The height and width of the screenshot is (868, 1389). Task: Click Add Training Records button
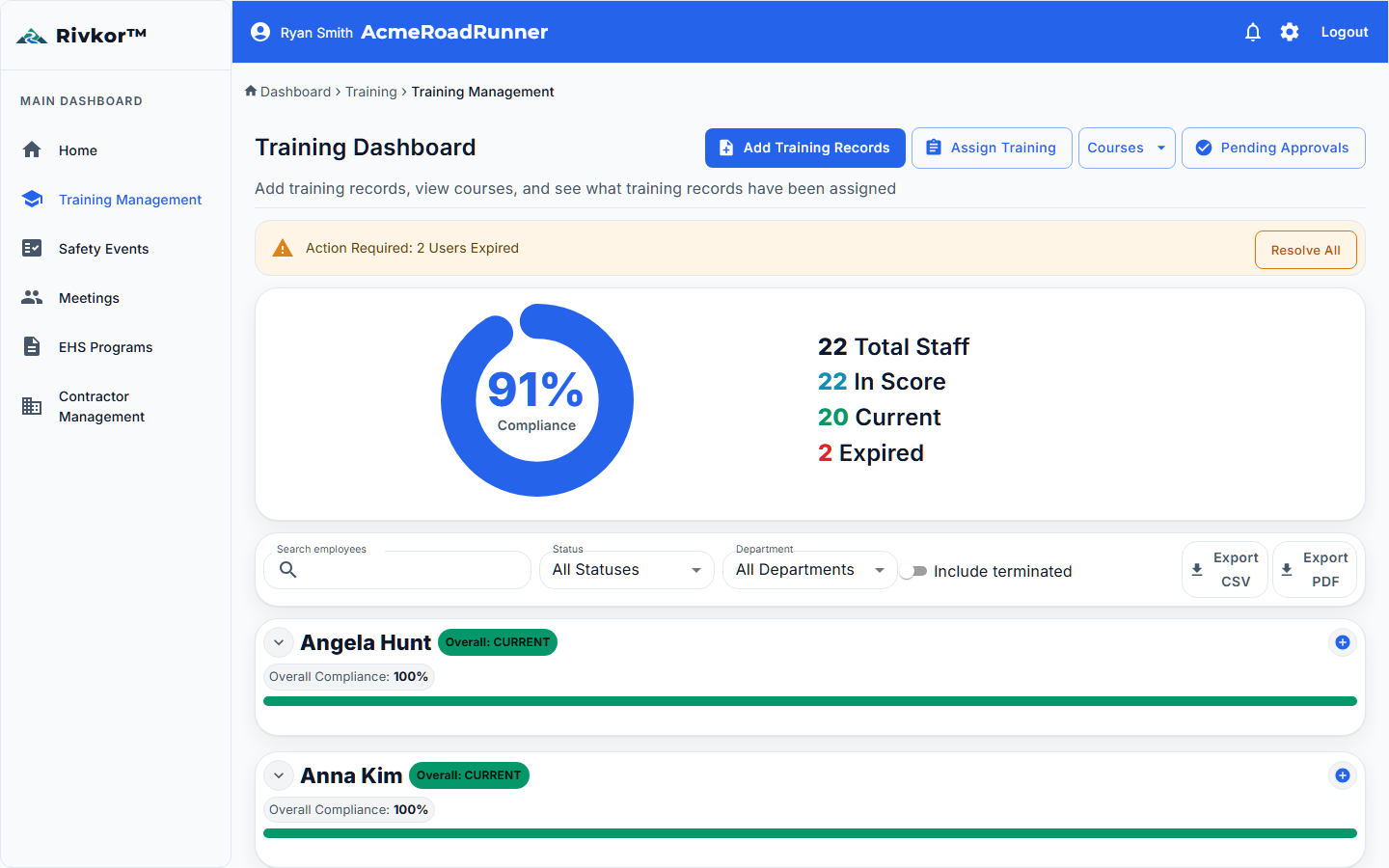tap(805, 148)
